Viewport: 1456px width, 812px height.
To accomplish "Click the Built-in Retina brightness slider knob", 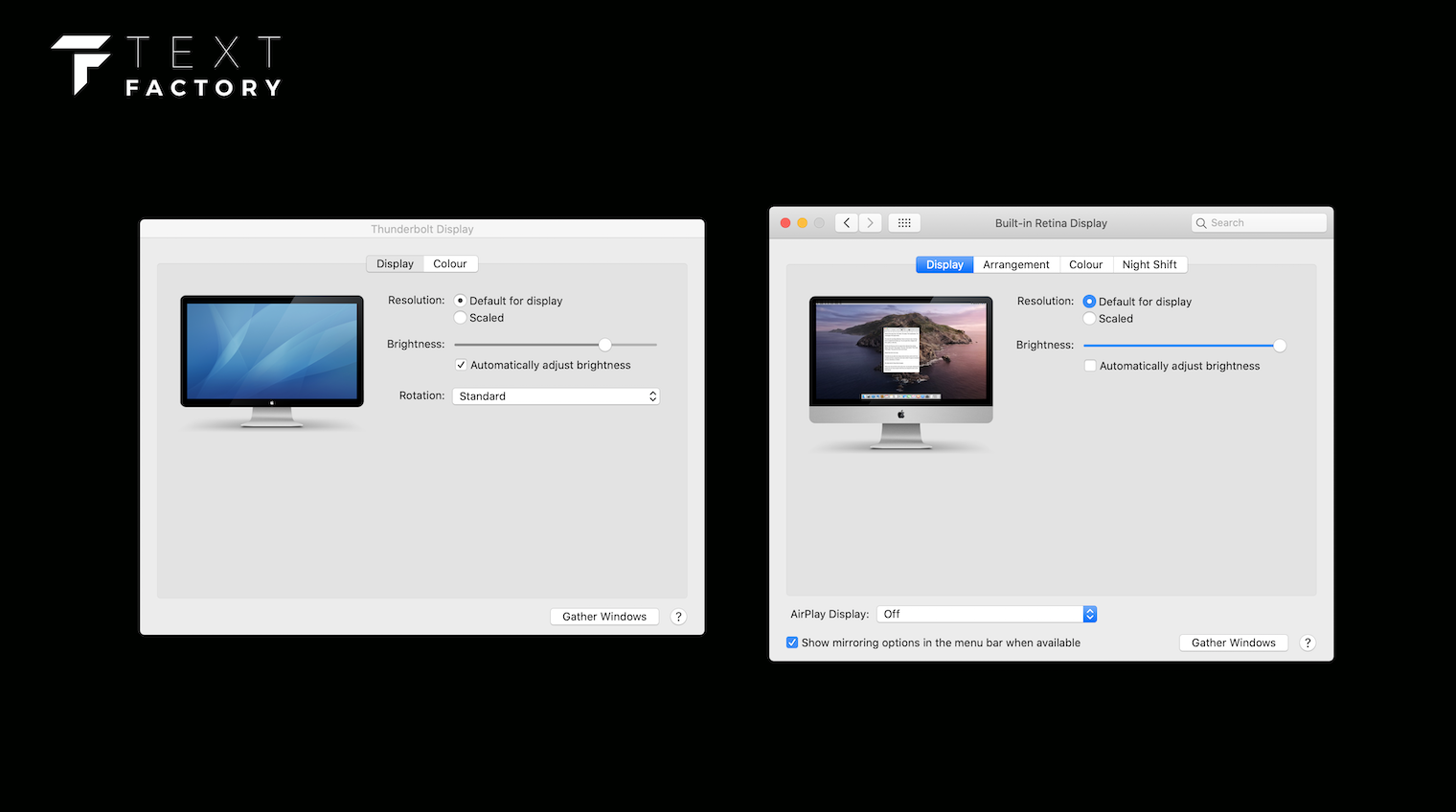I will point(1280,346).
